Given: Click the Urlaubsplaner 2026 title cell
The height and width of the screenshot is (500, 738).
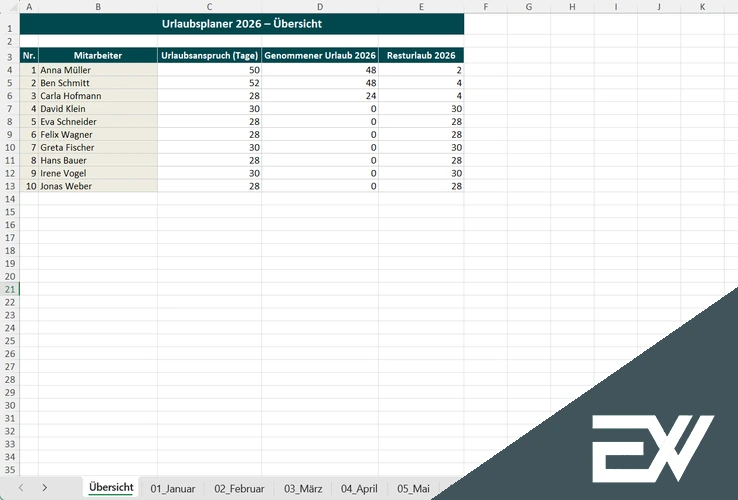Looking at the screenshot, I should coord(241,23).
